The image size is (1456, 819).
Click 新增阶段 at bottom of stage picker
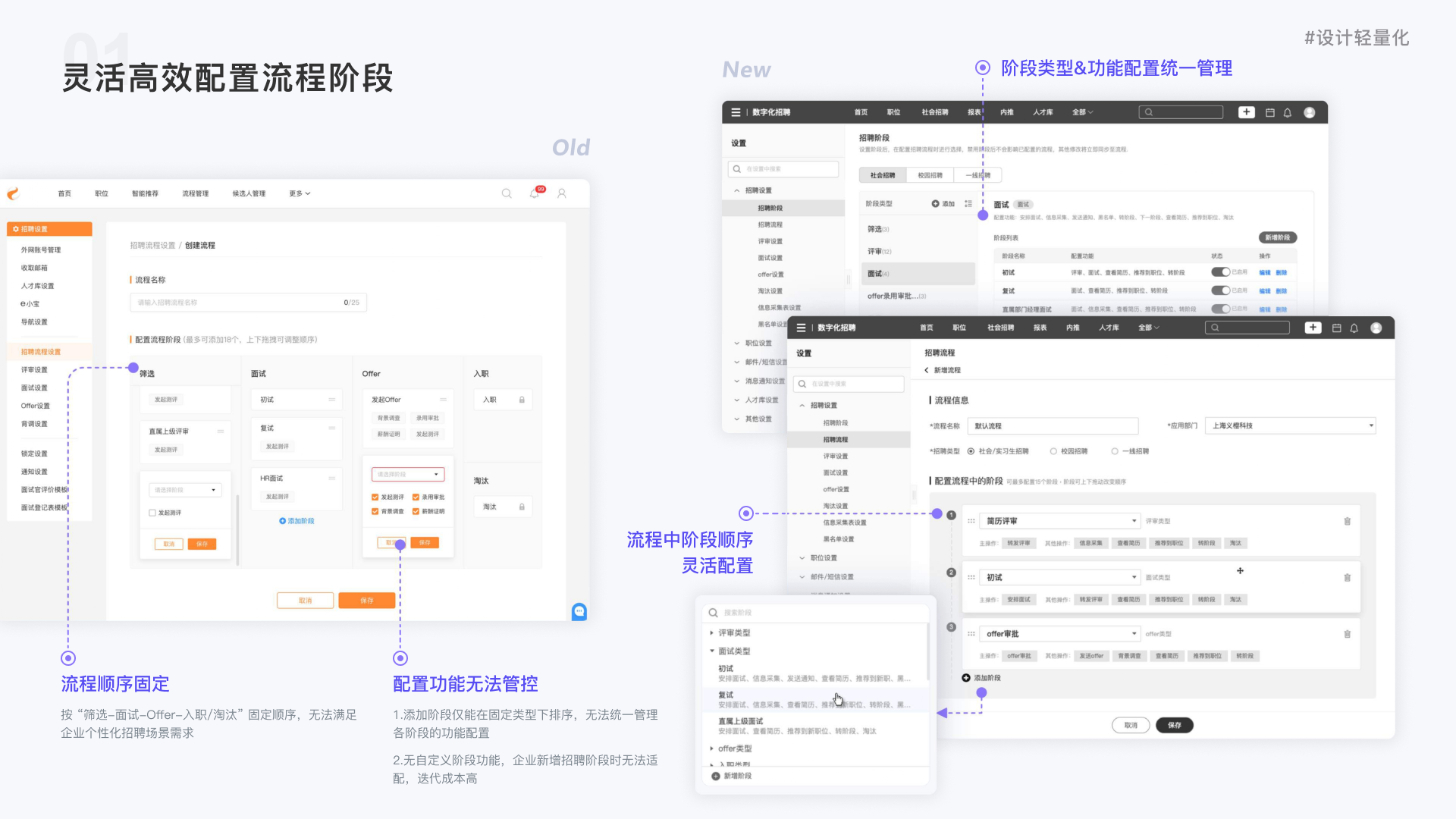[732, 776]
